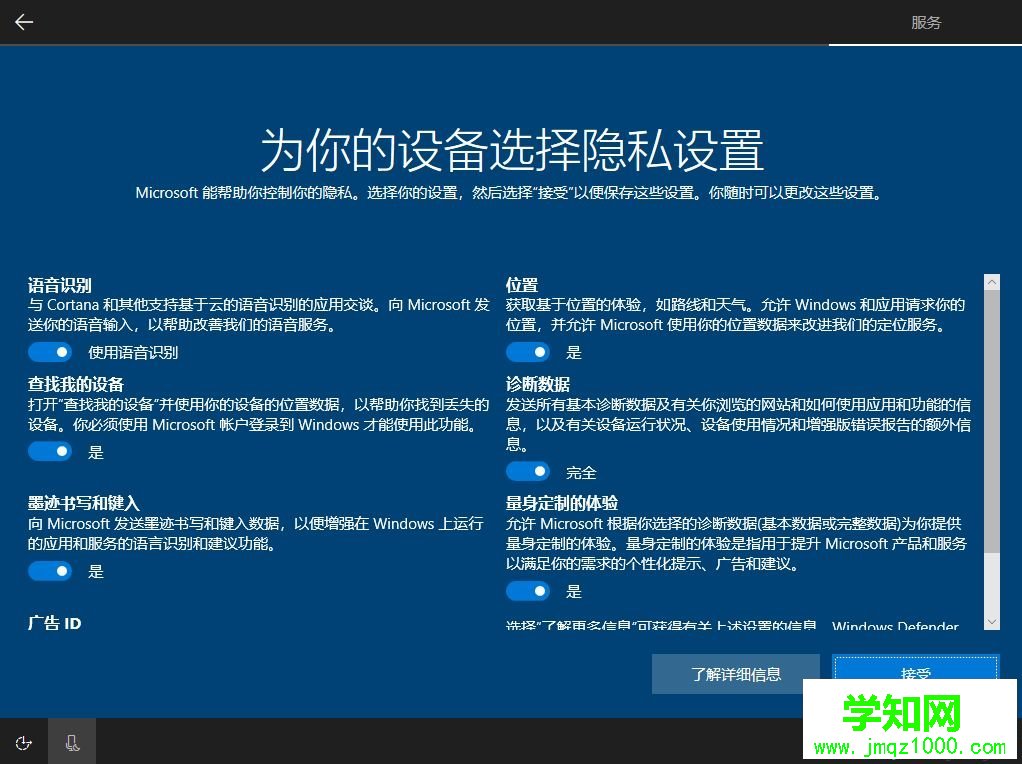Viewport: 1022px width, 764px height.
Task: Activate the Narrator microphone icon bottom left
Action: 71,742
